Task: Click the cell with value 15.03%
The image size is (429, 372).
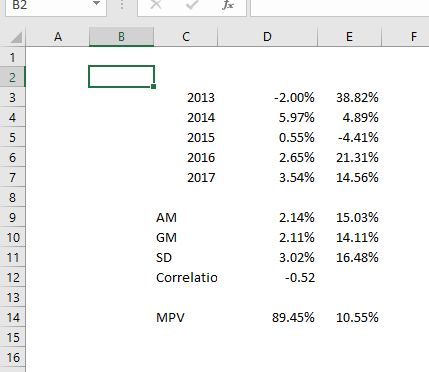Action: [x=349, y=217]
